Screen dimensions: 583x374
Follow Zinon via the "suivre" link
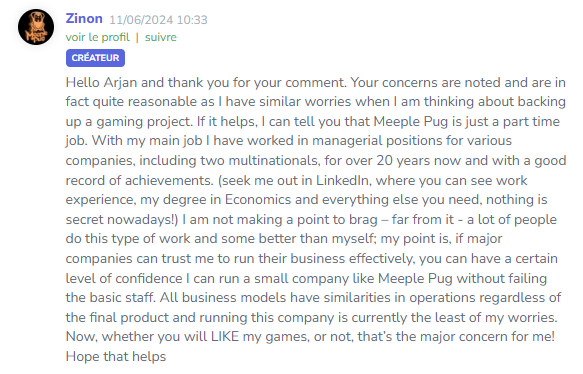tap(161, 37)
